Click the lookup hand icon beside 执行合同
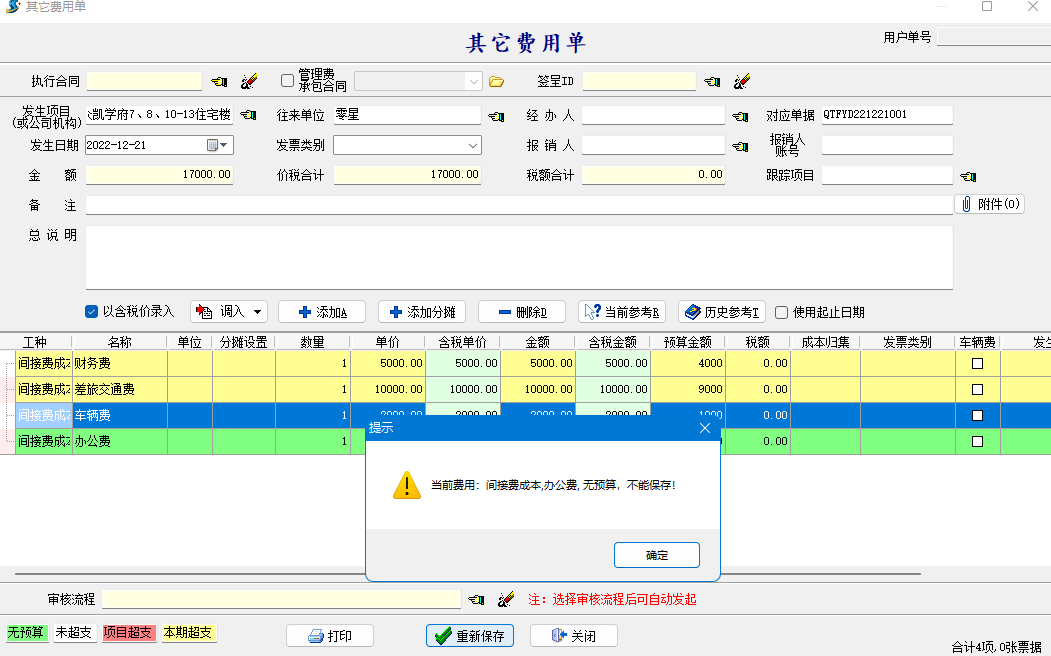The height and width of the screenshot is (656, 1051). click(219, 81)
